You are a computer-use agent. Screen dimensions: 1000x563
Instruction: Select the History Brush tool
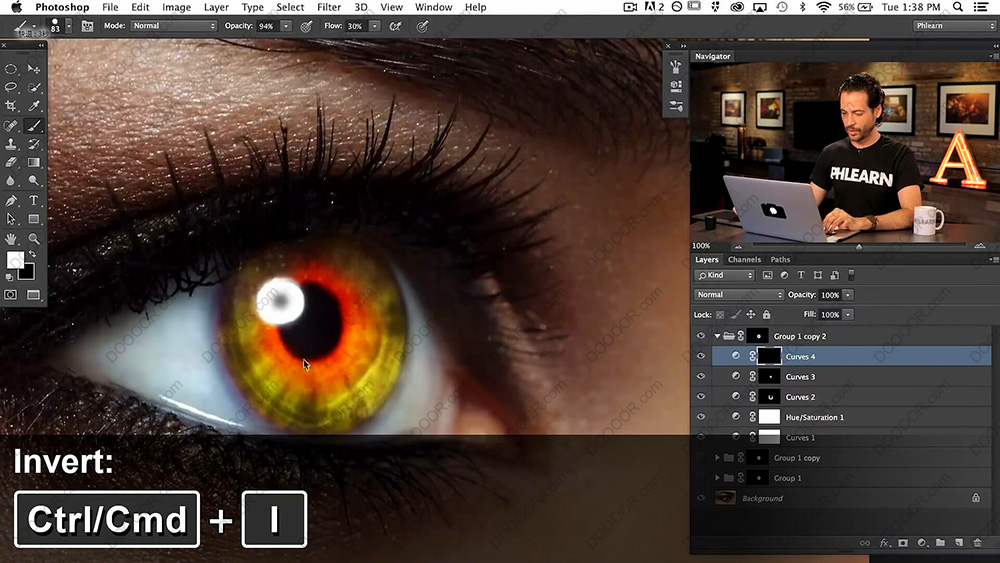click(x=34, y=144)
